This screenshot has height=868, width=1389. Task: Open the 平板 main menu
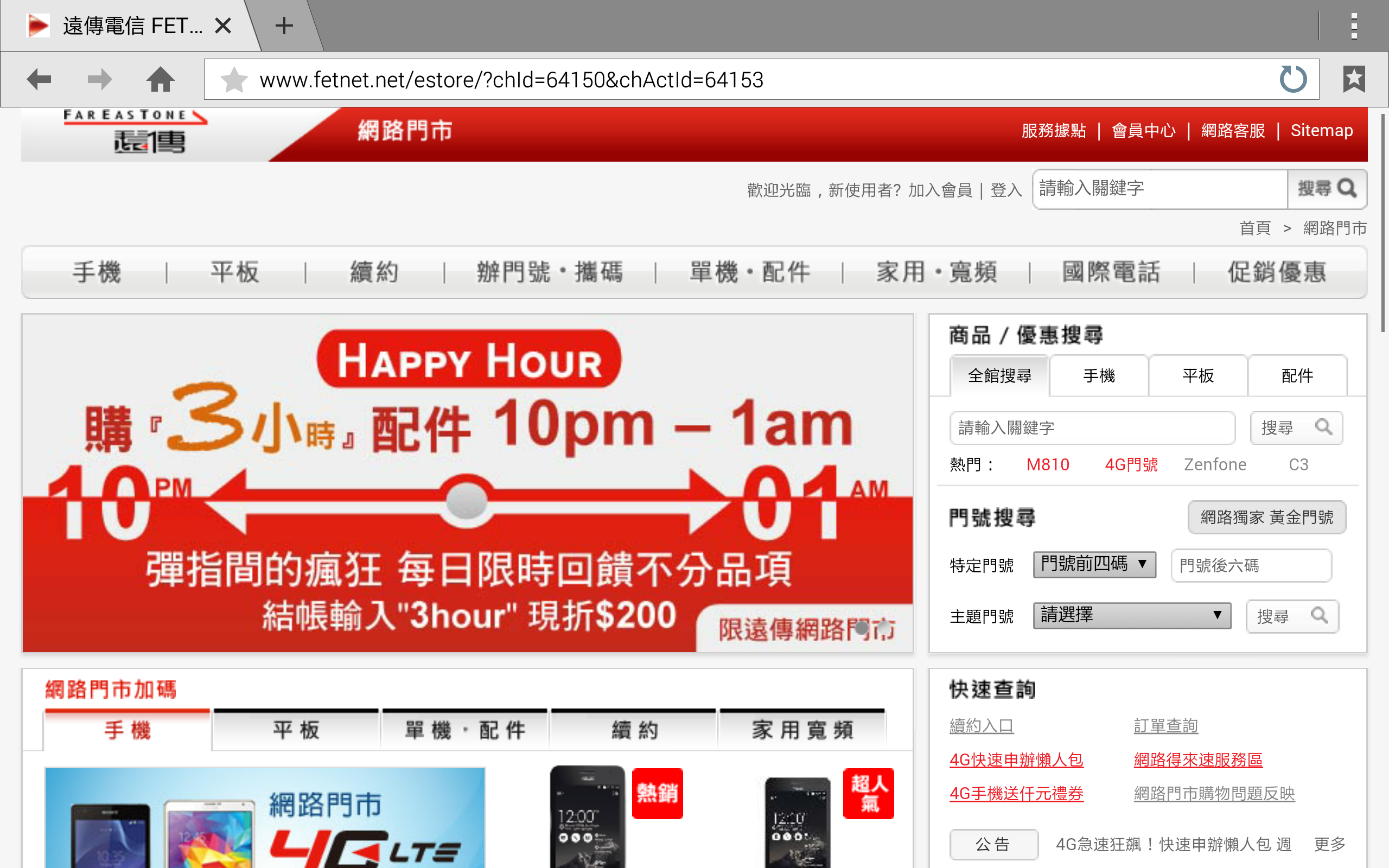[235, 272]
